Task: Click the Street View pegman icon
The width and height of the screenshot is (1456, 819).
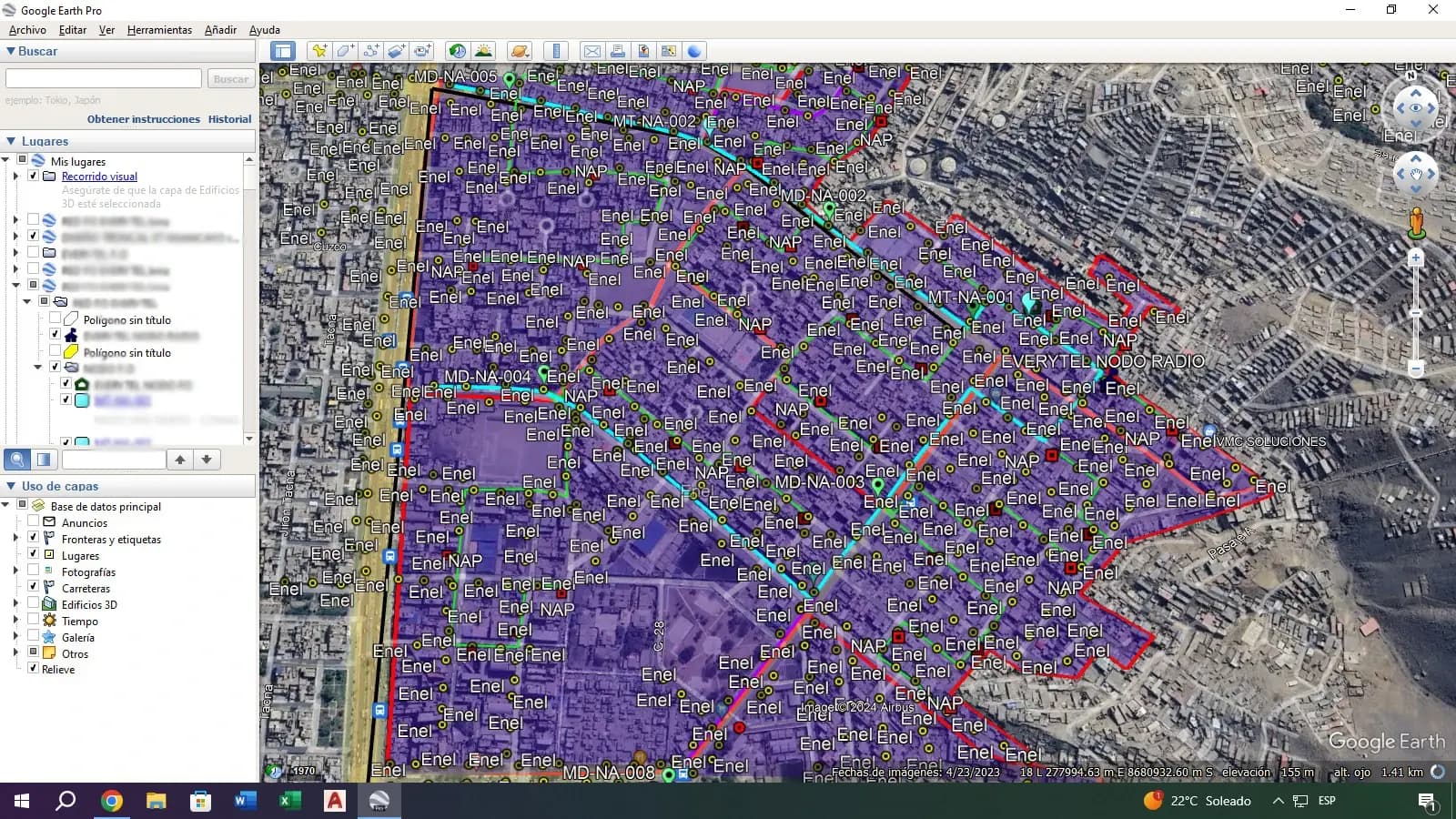Action: click(1416, 223)
